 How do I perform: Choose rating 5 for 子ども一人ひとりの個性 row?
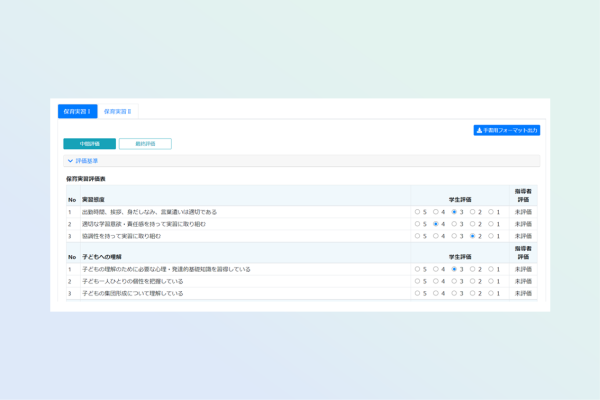[x=418, y=281]
